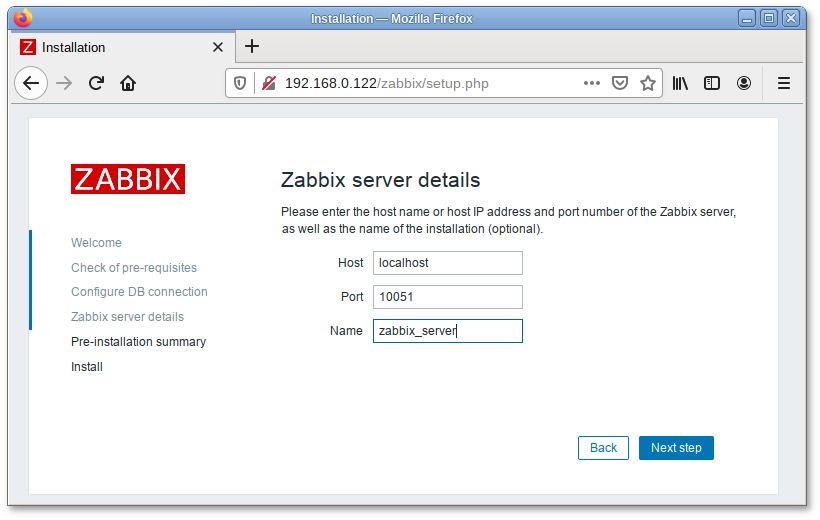Maximize the Firefox window
The image size is (820, 520).
tap(769, 18)
